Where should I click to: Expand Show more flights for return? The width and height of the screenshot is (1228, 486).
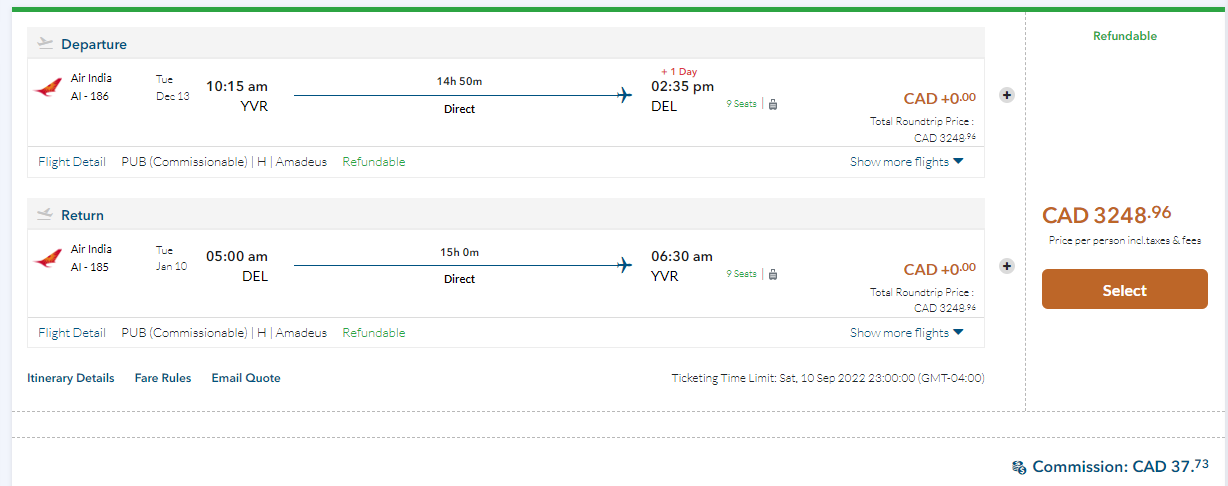(x=906, y=333)
